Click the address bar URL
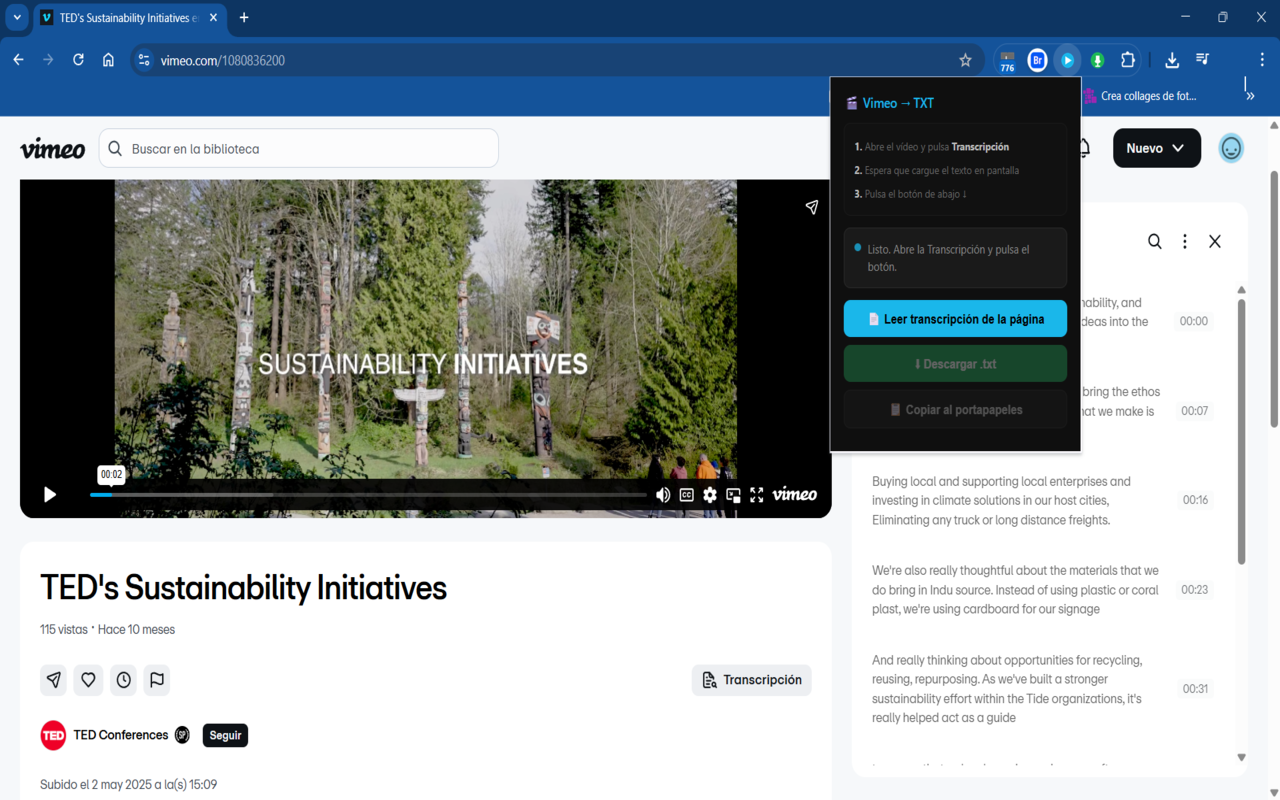Image resolution: width=1280 pixels, height=800 pixels. tap(223, 61)
